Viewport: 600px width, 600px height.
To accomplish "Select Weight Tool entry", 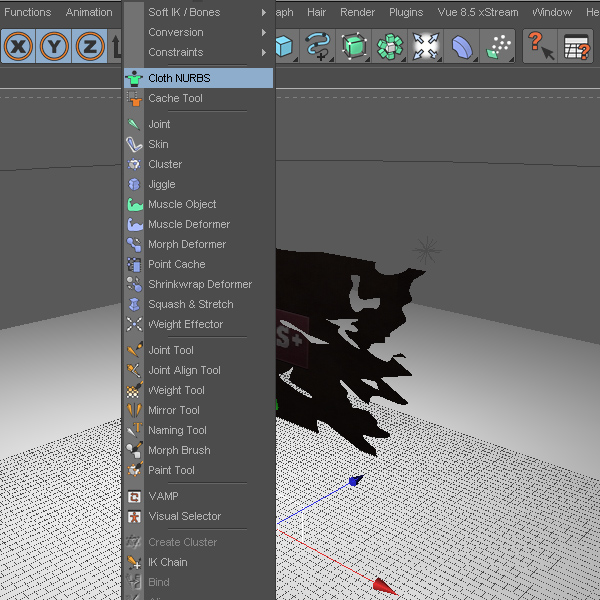I will click(198, 390).
